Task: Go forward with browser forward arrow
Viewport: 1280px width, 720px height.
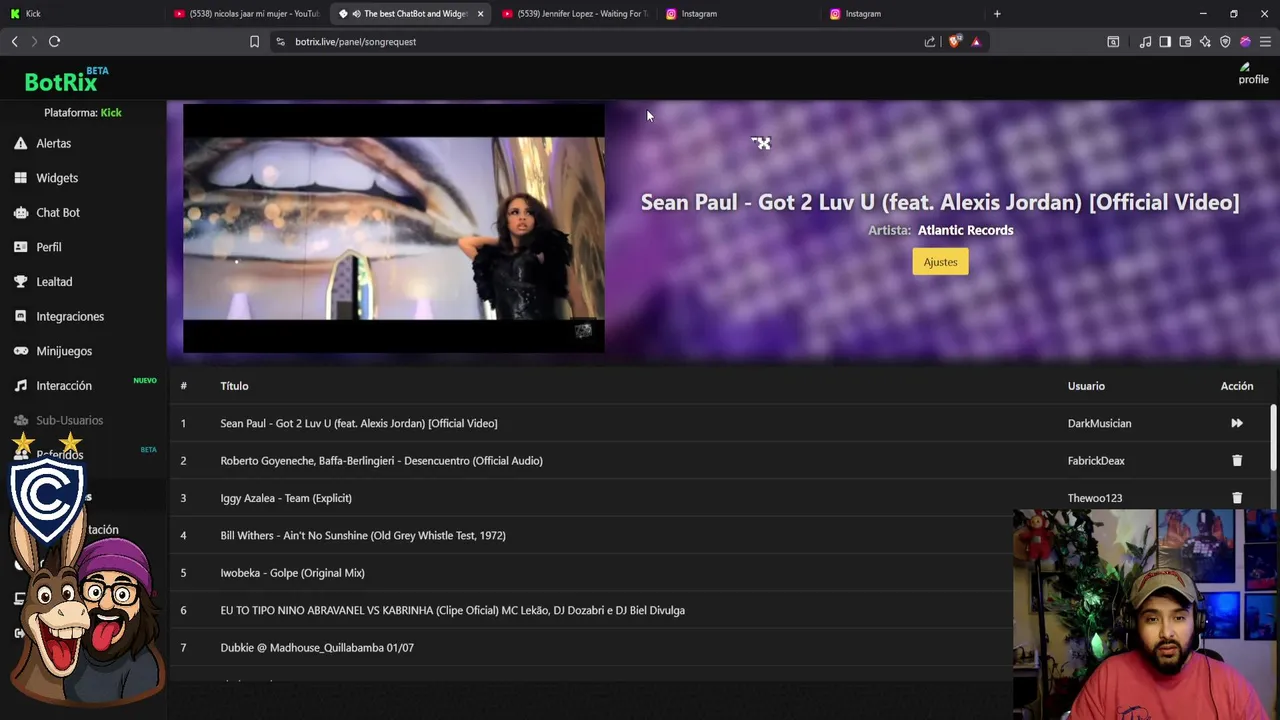Action: 34,41
